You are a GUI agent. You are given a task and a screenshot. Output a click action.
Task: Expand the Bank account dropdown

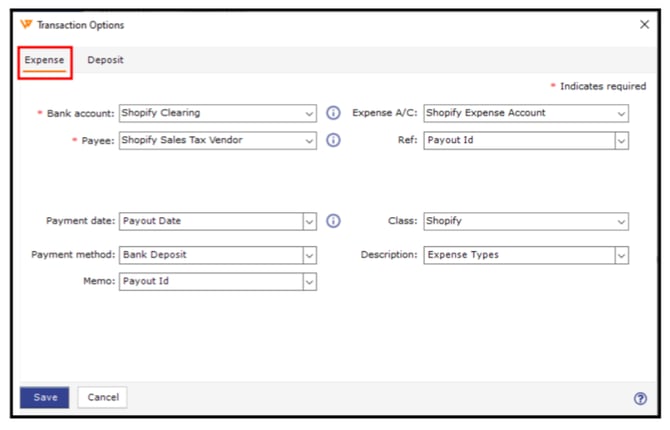pos(309,114)
